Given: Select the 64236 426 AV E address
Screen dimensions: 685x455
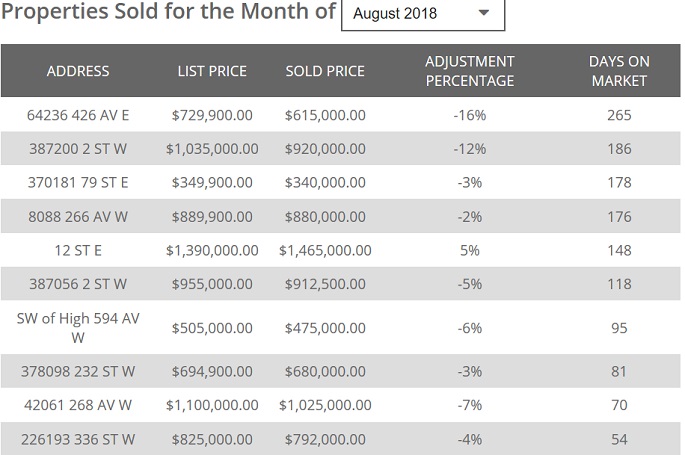Looking at the screenshot, I should 78,115.
